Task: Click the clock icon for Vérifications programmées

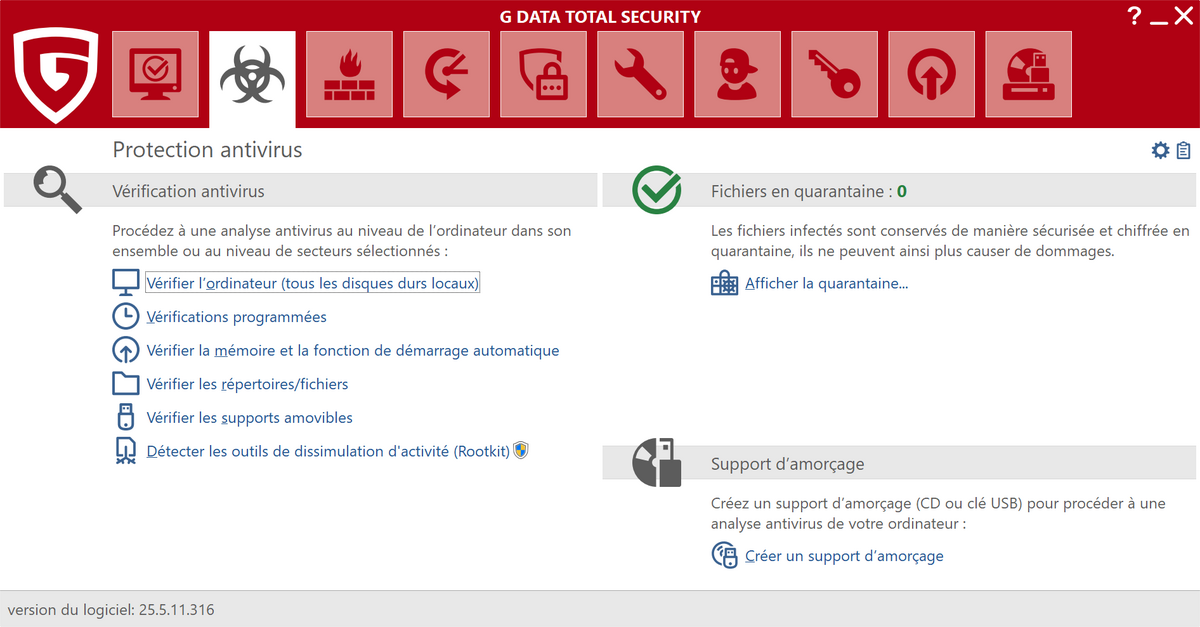Action: coord(126,317)
